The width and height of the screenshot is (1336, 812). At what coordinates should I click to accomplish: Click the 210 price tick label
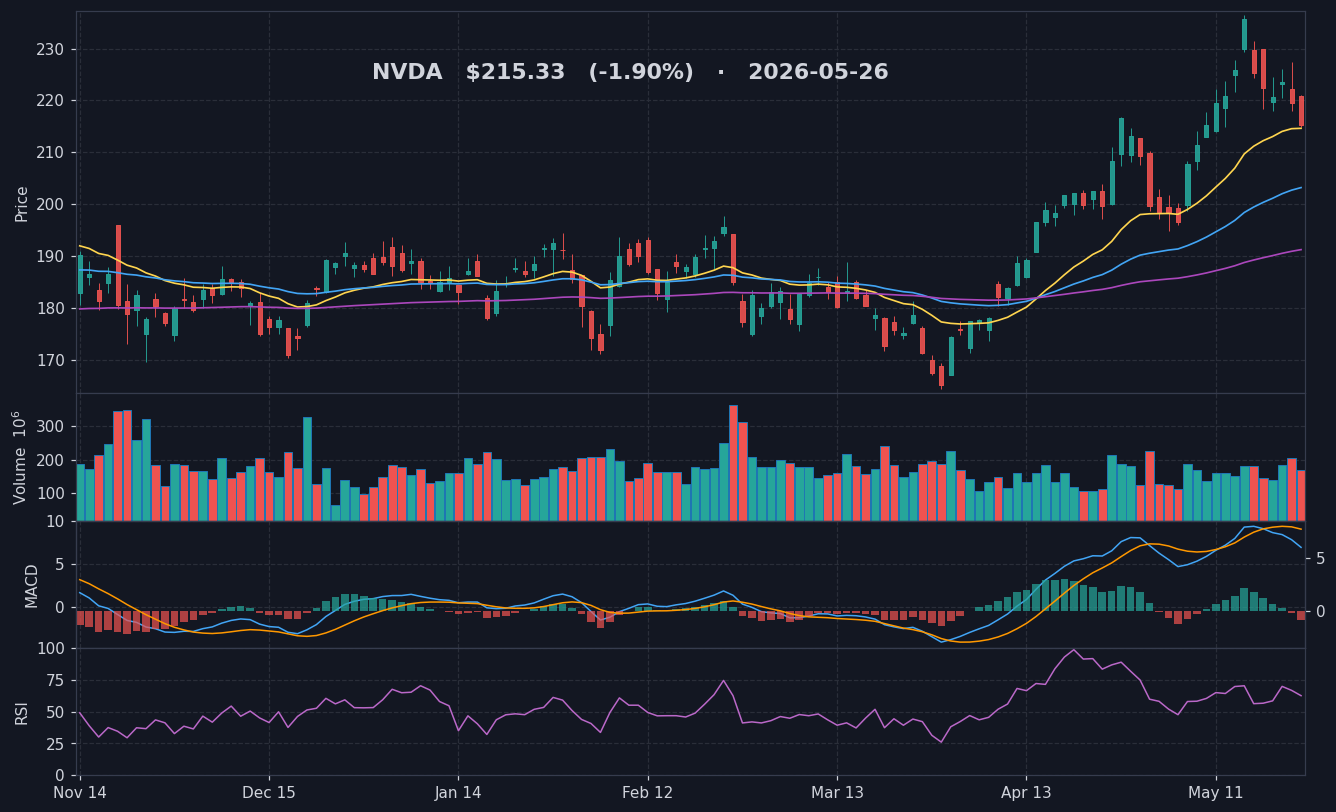50,153
